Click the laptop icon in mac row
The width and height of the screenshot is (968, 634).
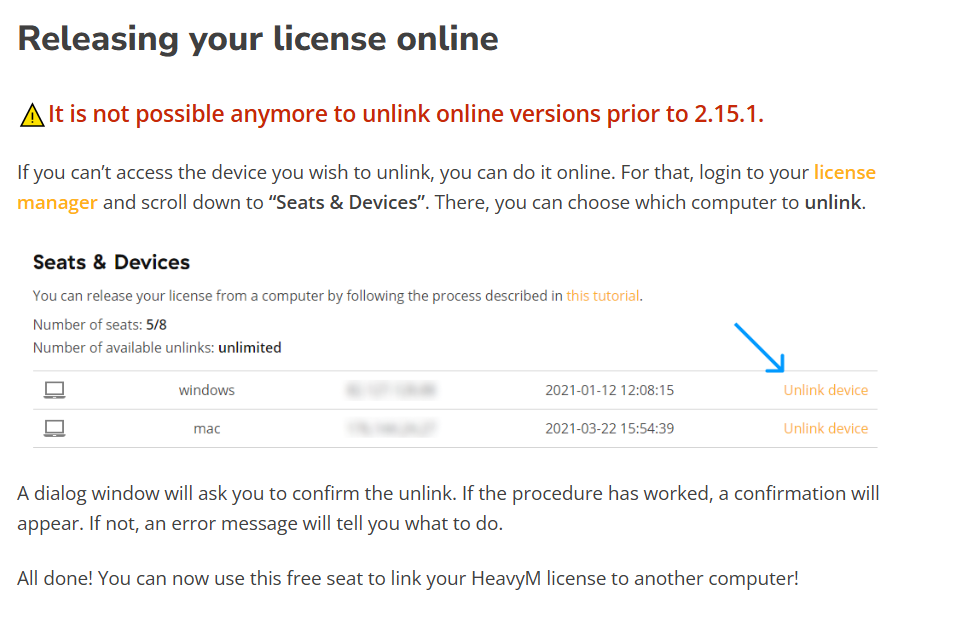(x=54, y=428)
